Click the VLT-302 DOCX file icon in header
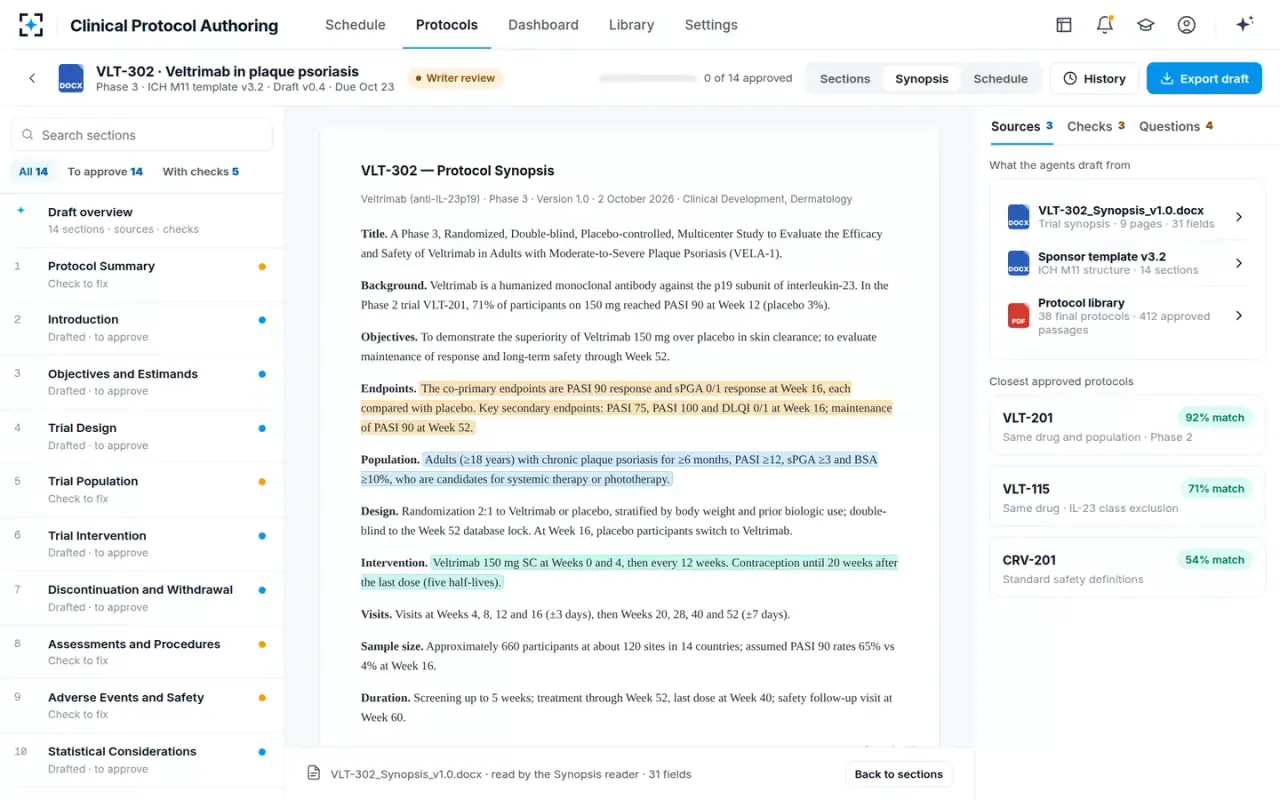 coord(71,78)
